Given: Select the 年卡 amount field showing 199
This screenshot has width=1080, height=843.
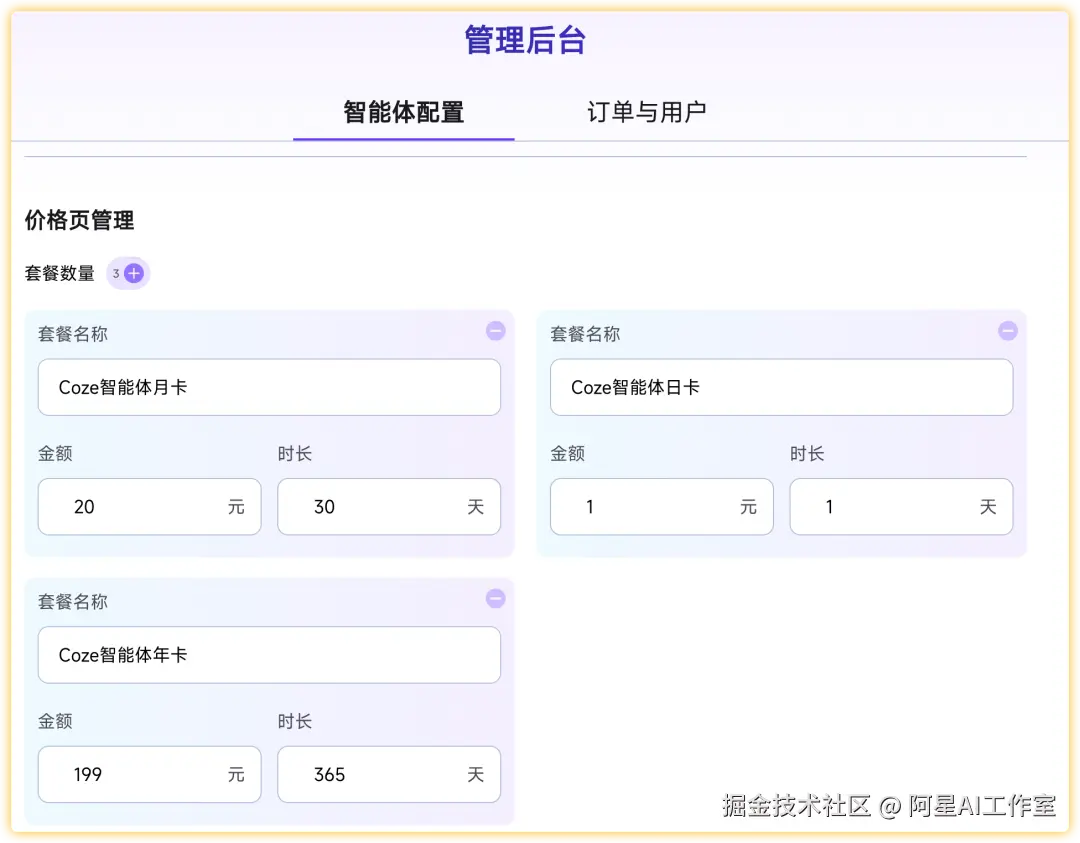Looking at the screenshot, I should pyautogui.click(x=148, y=774).
